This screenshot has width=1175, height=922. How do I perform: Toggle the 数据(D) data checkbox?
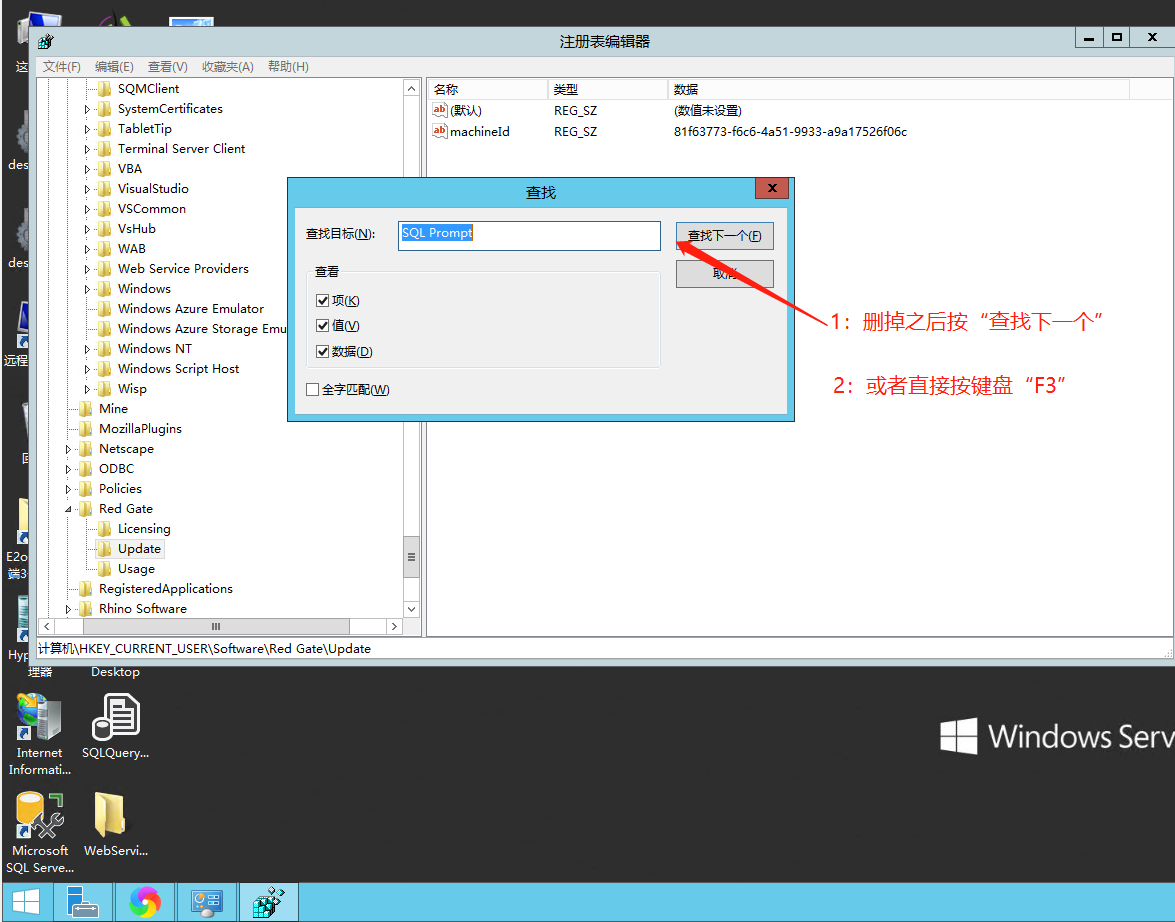323,352
